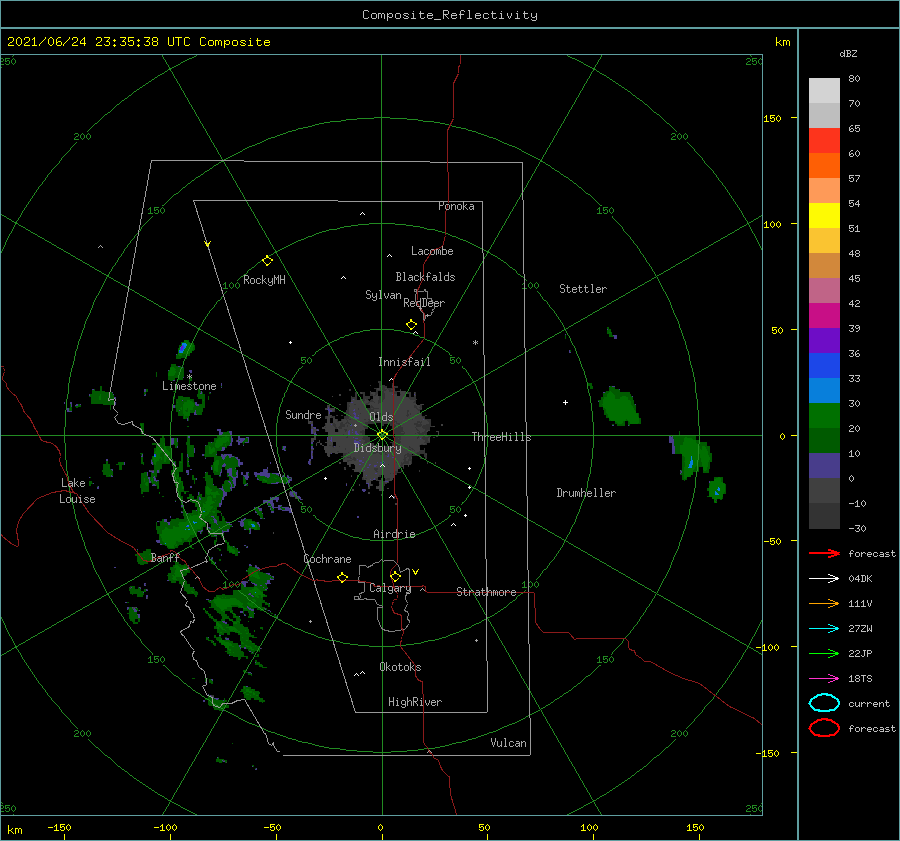Pick the orange 60-57 dBZ color swatch
The image size is (900, 841).
click(824, 166)
